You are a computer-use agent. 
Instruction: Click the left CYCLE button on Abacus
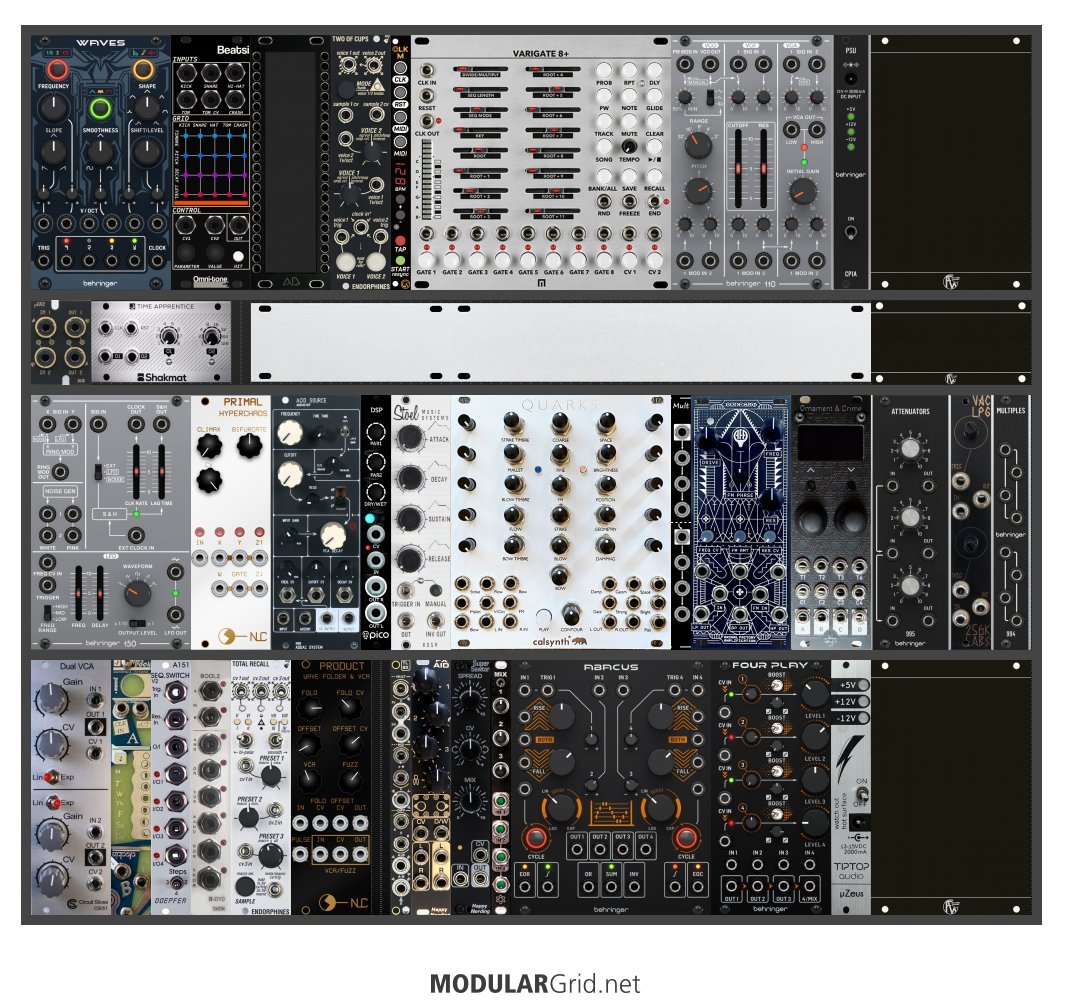(535, 838)
